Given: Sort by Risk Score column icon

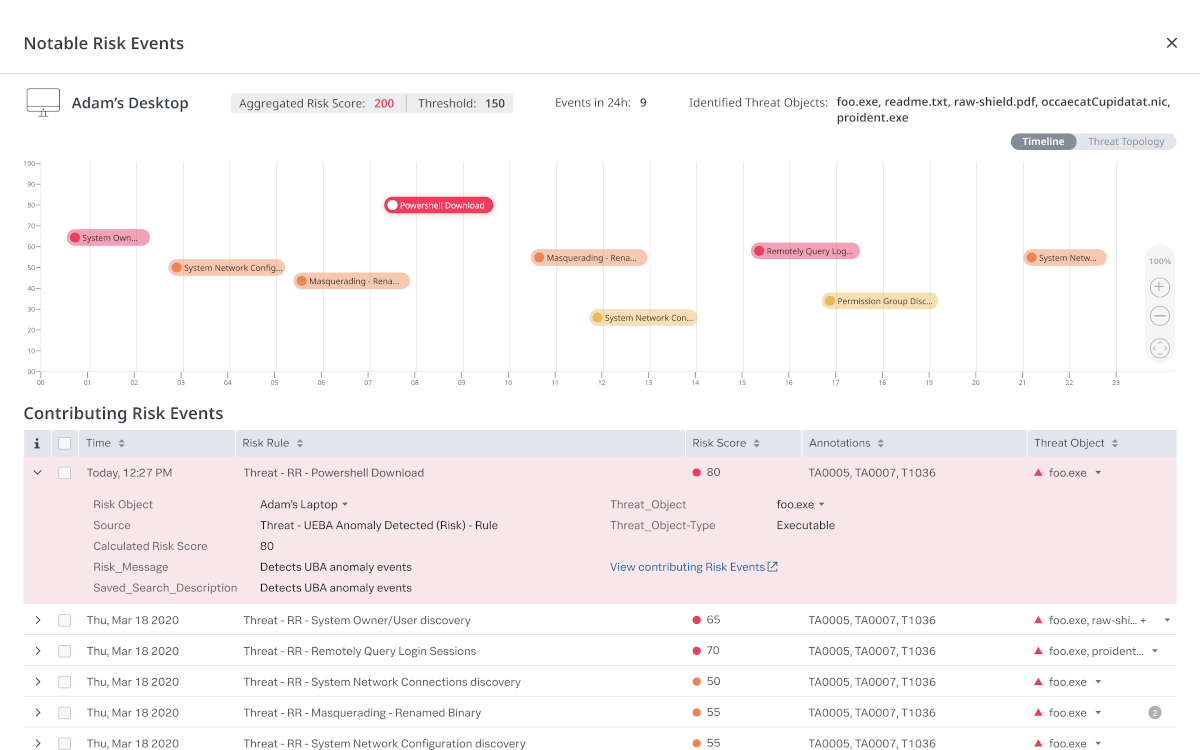Looking at the screenshot, I should coord(756,443).
